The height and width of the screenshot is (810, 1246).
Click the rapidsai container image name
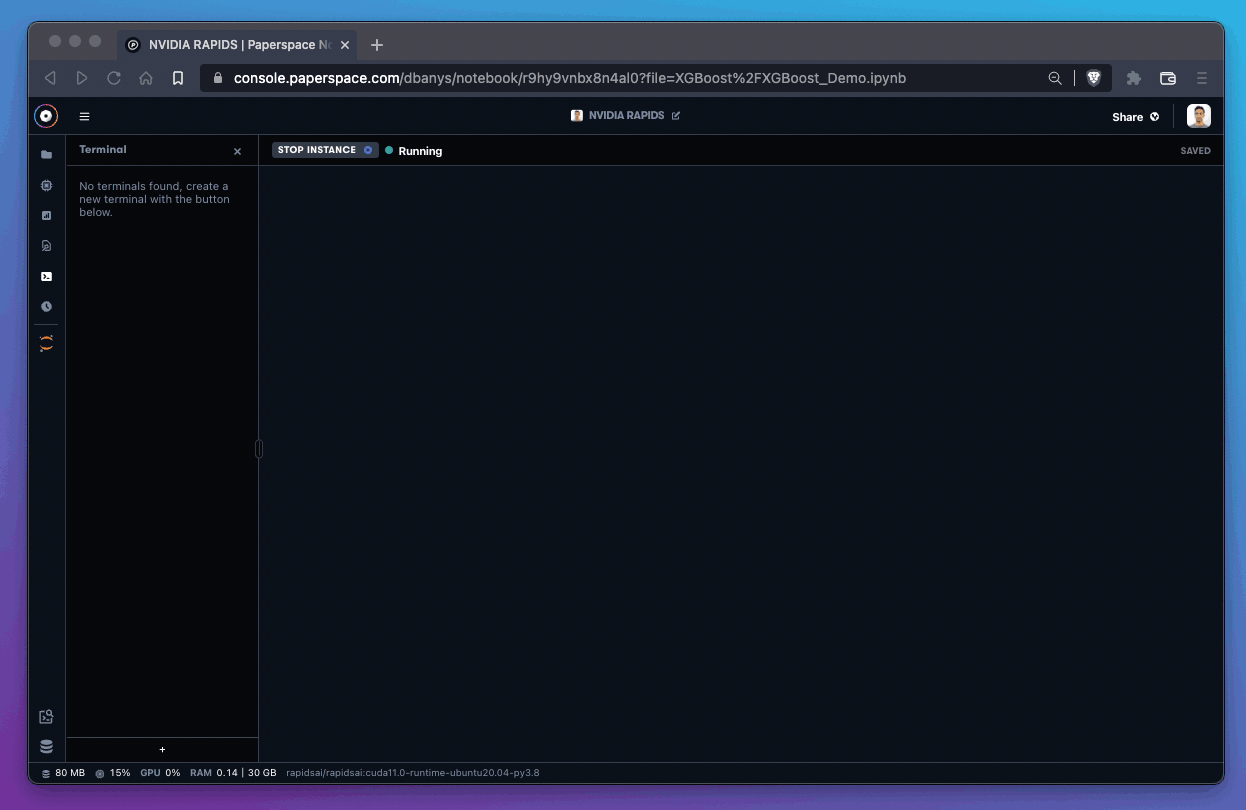(x=413, y=773)
